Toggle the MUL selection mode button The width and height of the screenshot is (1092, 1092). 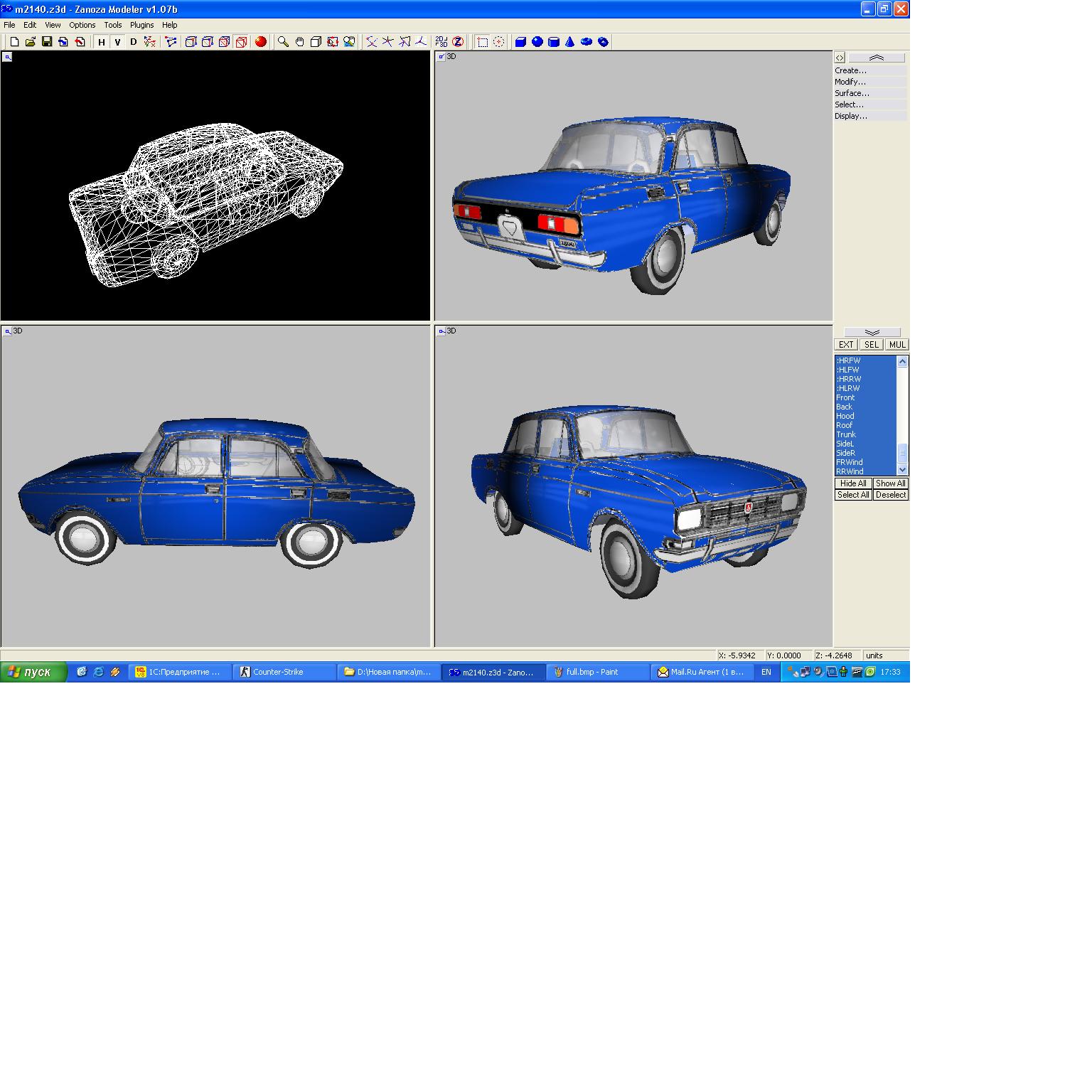click(x=896, y=345)
